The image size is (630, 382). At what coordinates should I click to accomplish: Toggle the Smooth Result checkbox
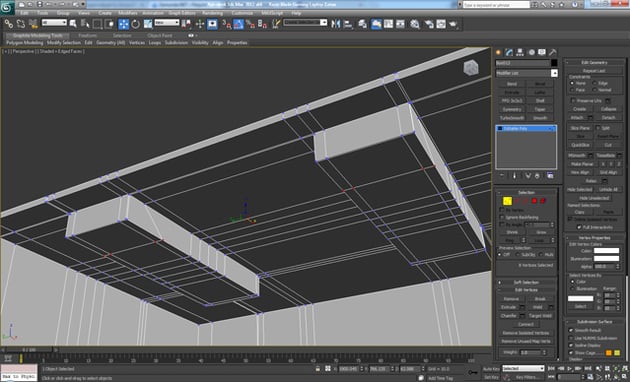click(x=571, y=330)
